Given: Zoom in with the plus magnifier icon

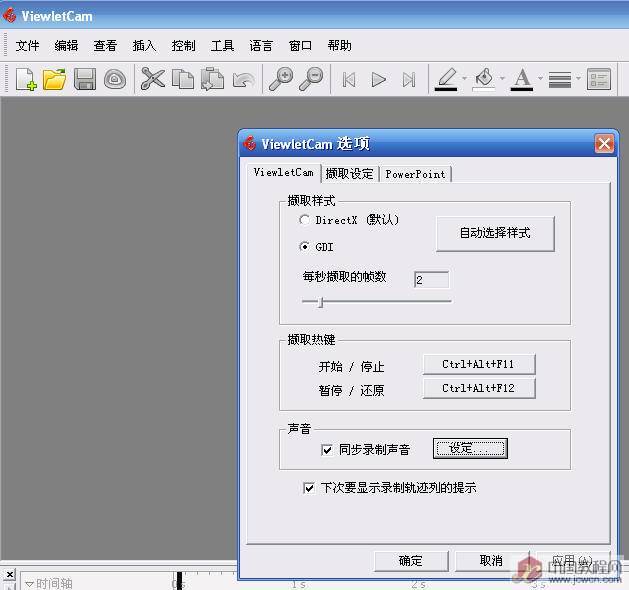Looking at the screenshot, I should point(281,79).
